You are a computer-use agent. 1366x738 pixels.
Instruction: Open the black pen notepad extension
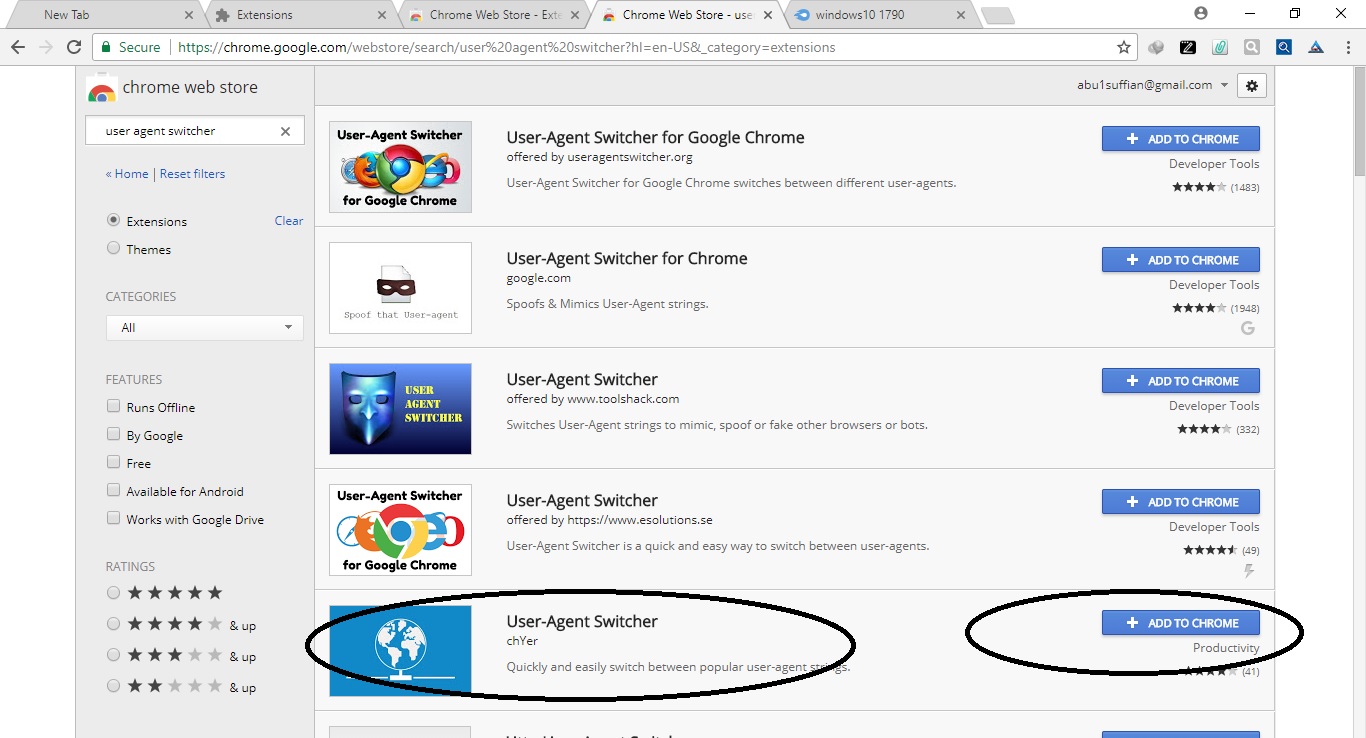[1188, 47]
